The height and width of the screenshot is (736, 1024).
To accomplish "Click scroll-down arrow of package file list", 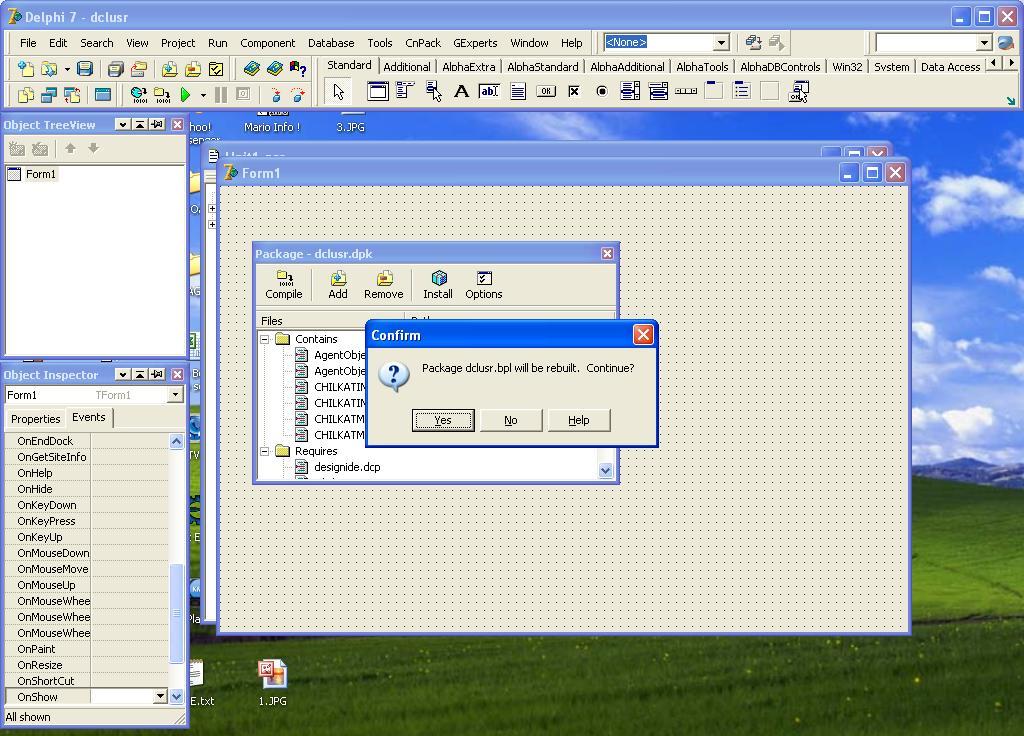I will tap(605, 470).
